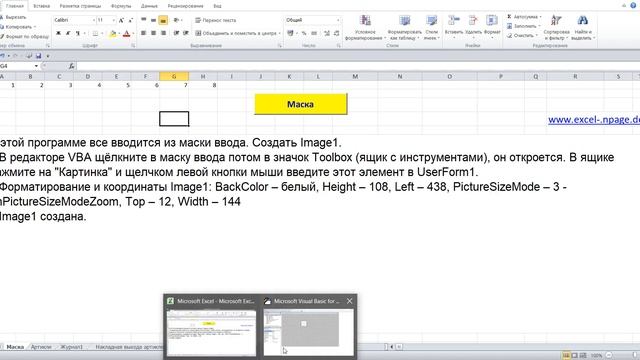Open the font color dropdown arrow
Screen dimensions: 640x360
[x=133, y=33]
